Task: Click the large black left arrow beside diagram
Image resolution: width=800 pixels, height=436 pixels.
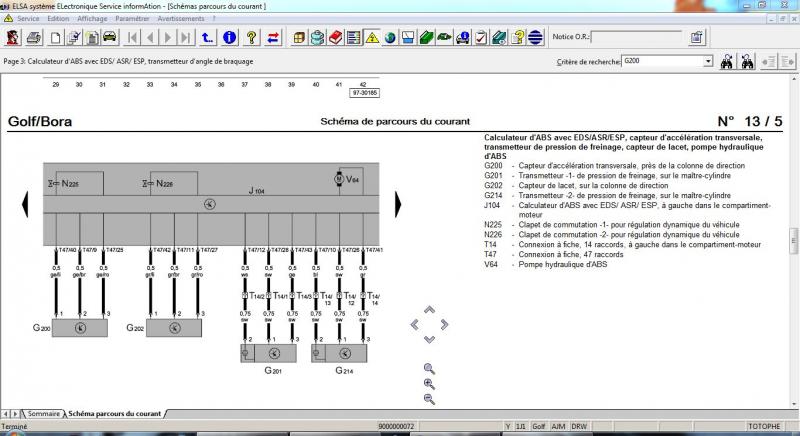Action: (x=25, y=204)
